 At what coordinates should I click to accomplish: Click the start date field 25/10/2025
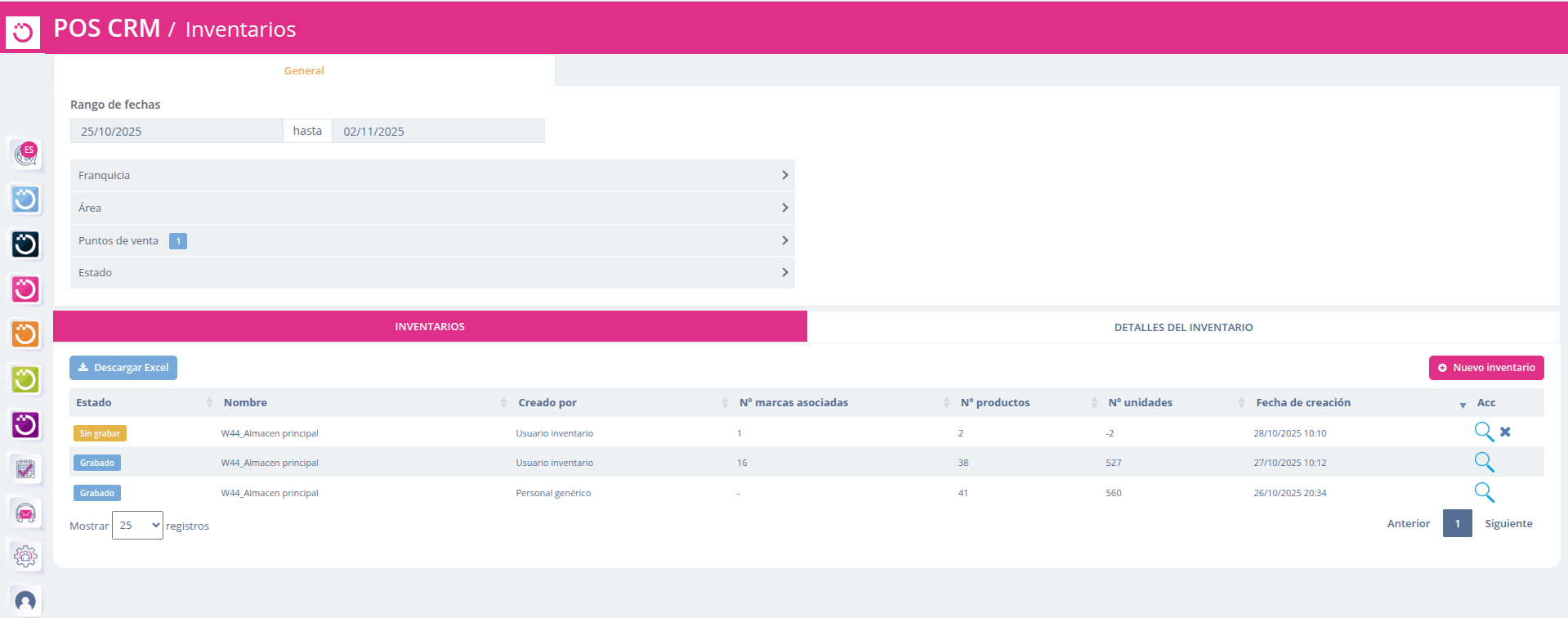176,132
